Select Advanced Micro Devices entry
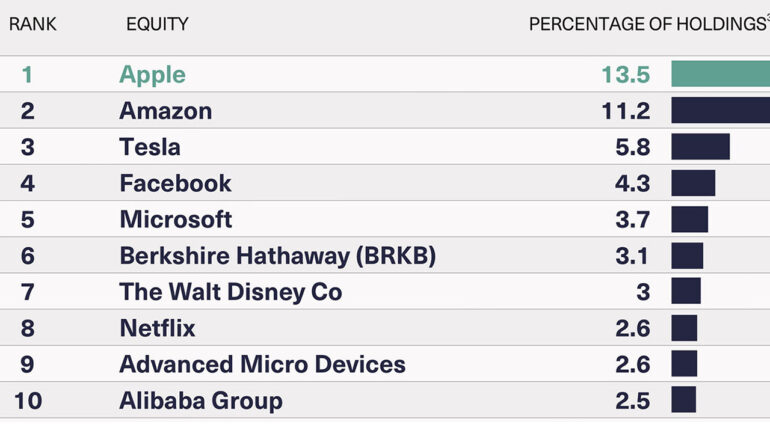This screenshot has width=770, height=433. tap(263, 364)
